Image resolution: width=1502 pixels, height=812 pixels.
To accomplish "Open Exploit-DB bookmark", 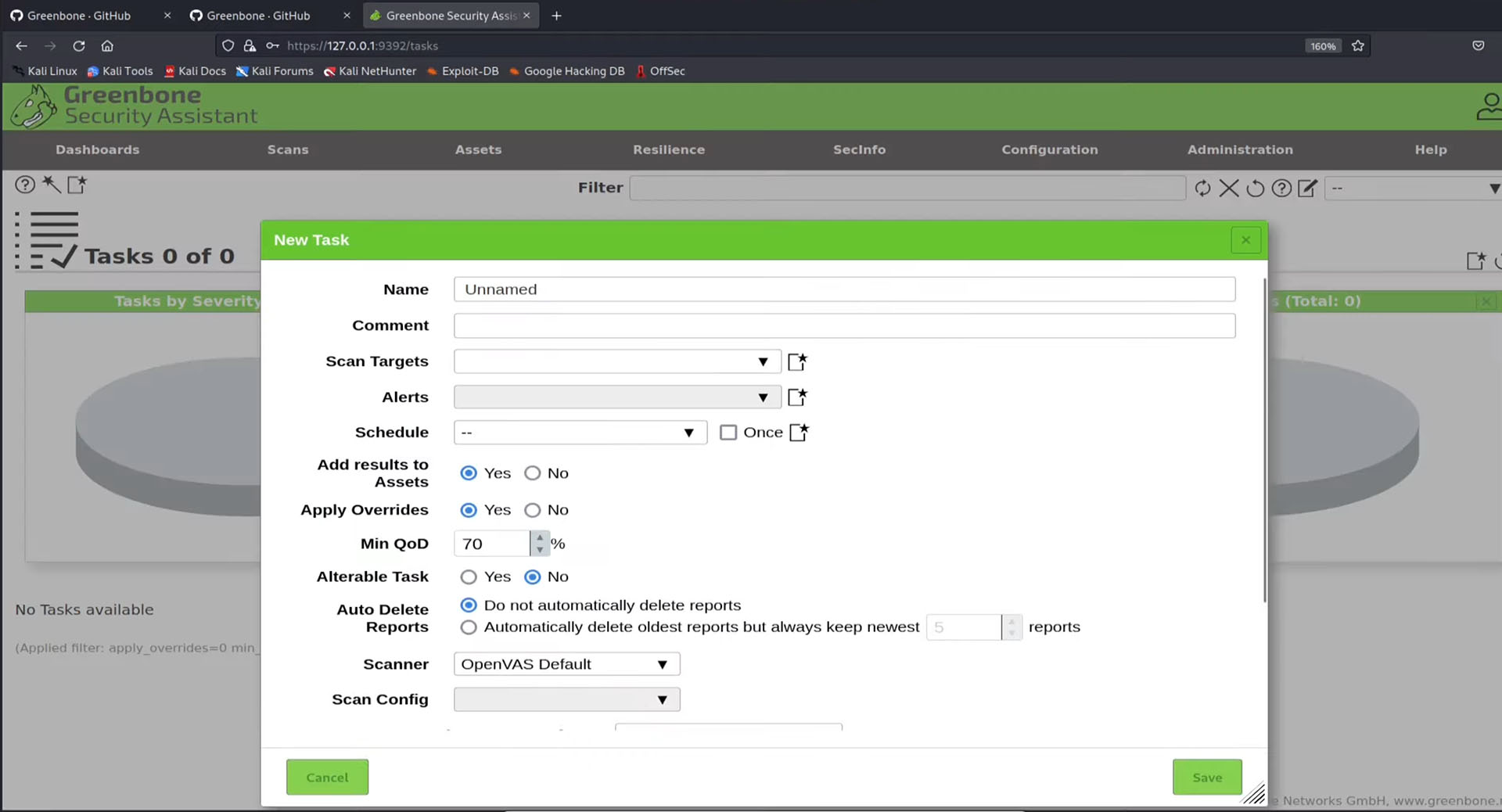I will coord(462,71).
